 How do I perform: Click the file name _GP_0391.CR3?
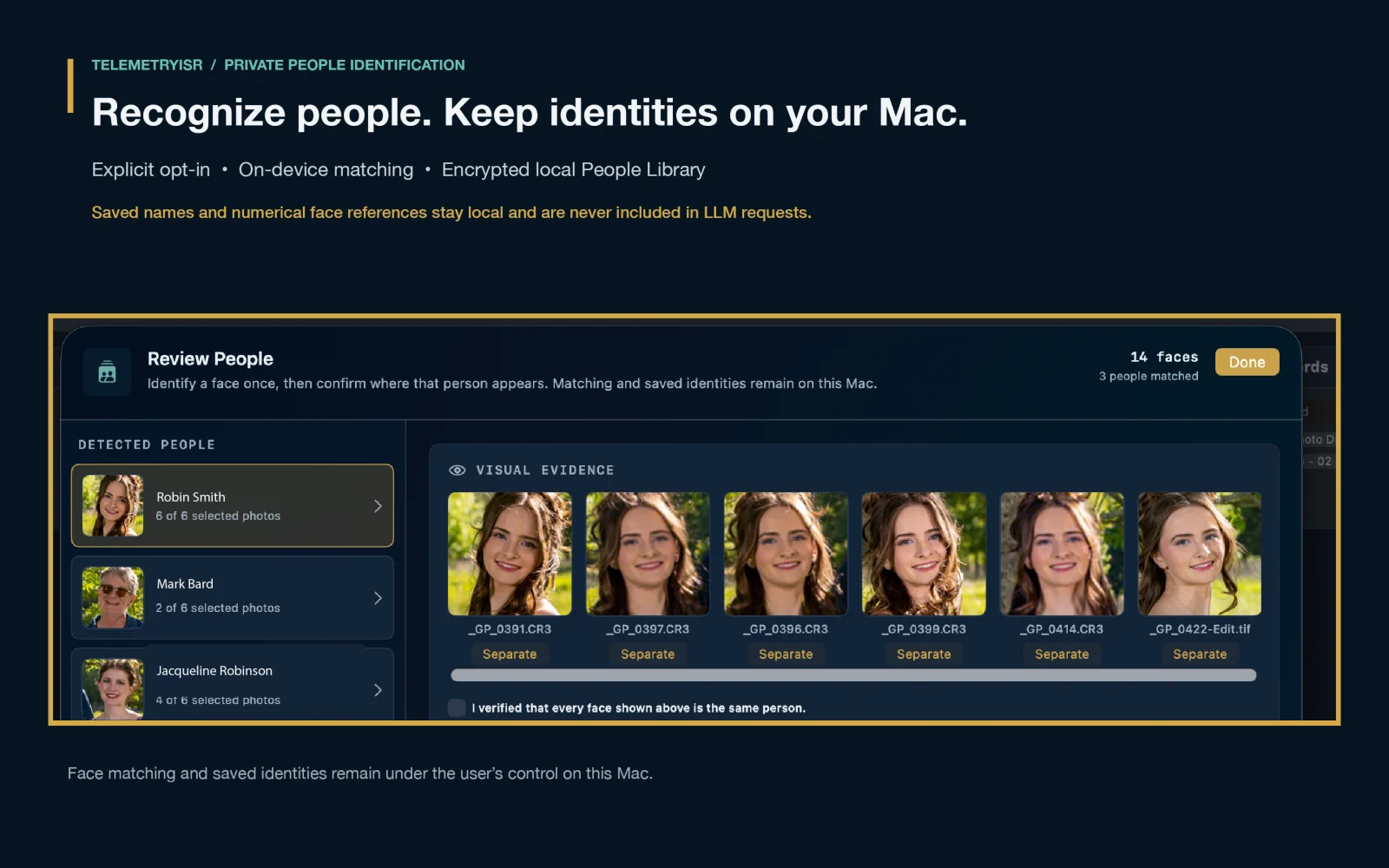510,629
